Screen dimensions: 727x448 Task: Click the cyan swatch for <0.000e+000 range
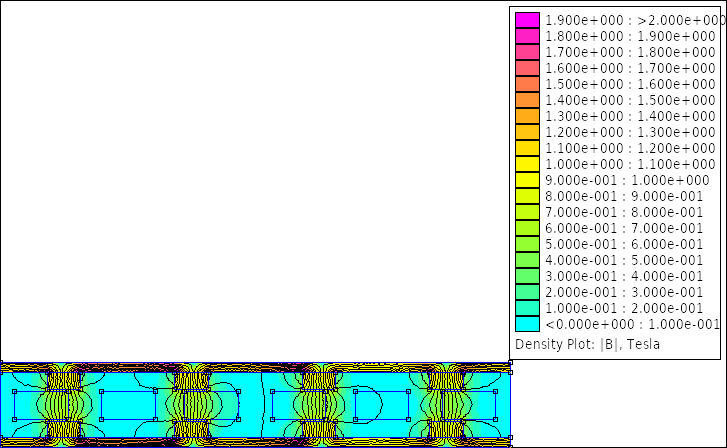pos(527,324)
